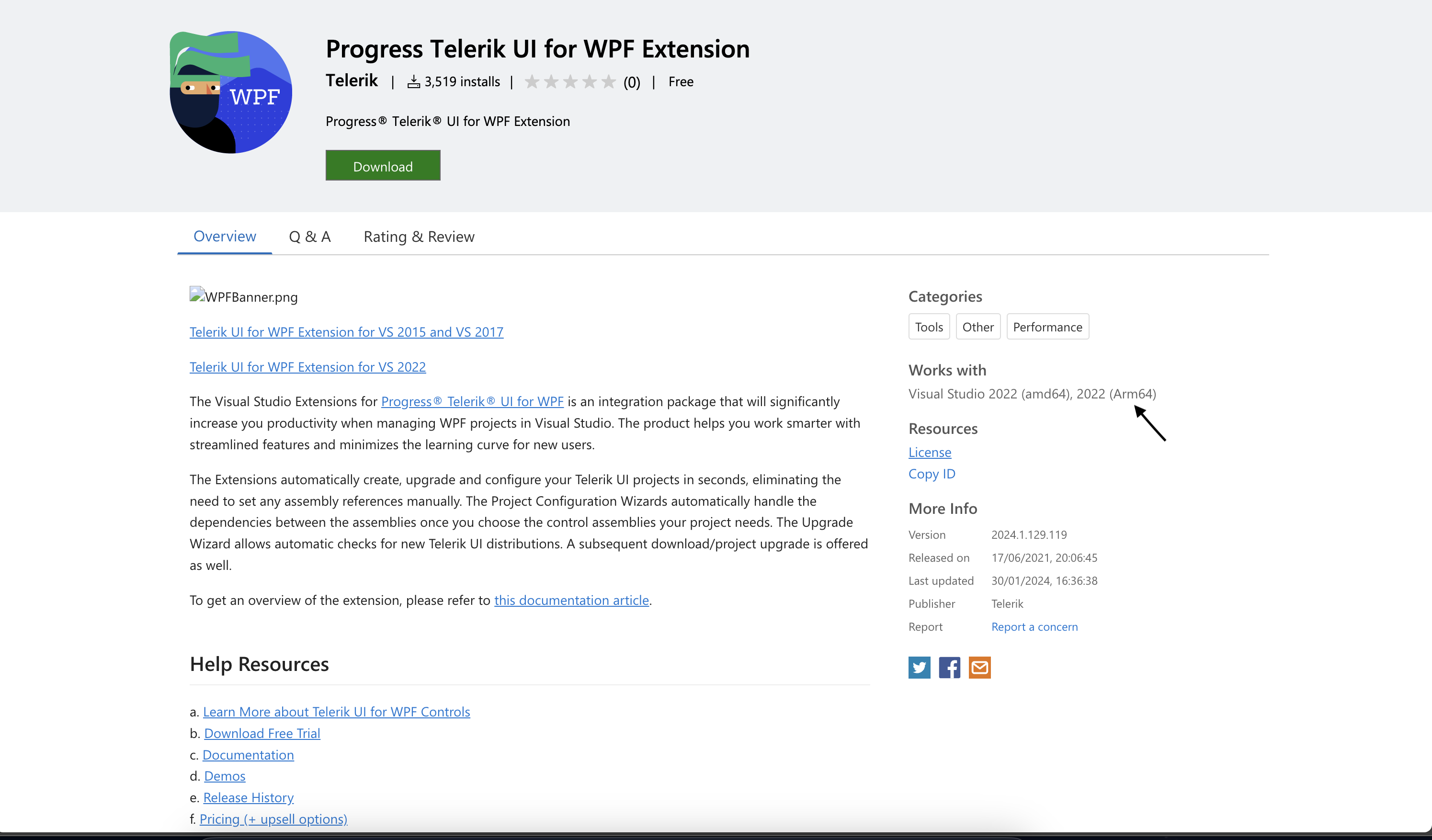Click the Other category tag

(977, 327)
